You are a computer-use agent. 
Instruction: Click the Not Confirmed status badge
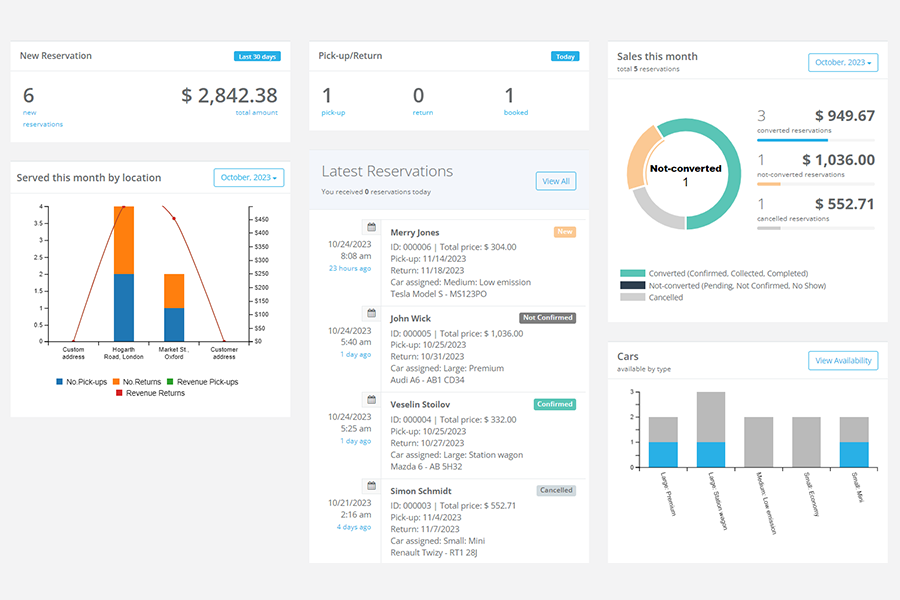coord(548,318)
